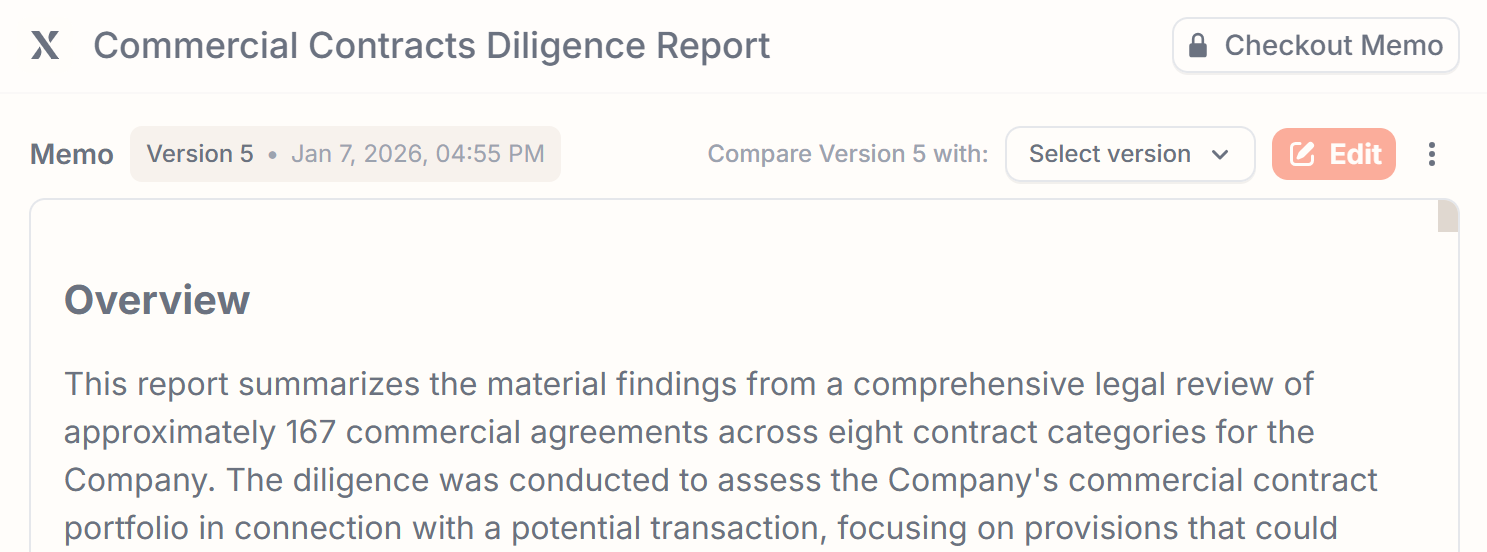Click the memo scrollbar thumb
Image resolution: width=1487 pixels, height=552 pixels.
coord(1447,216)
